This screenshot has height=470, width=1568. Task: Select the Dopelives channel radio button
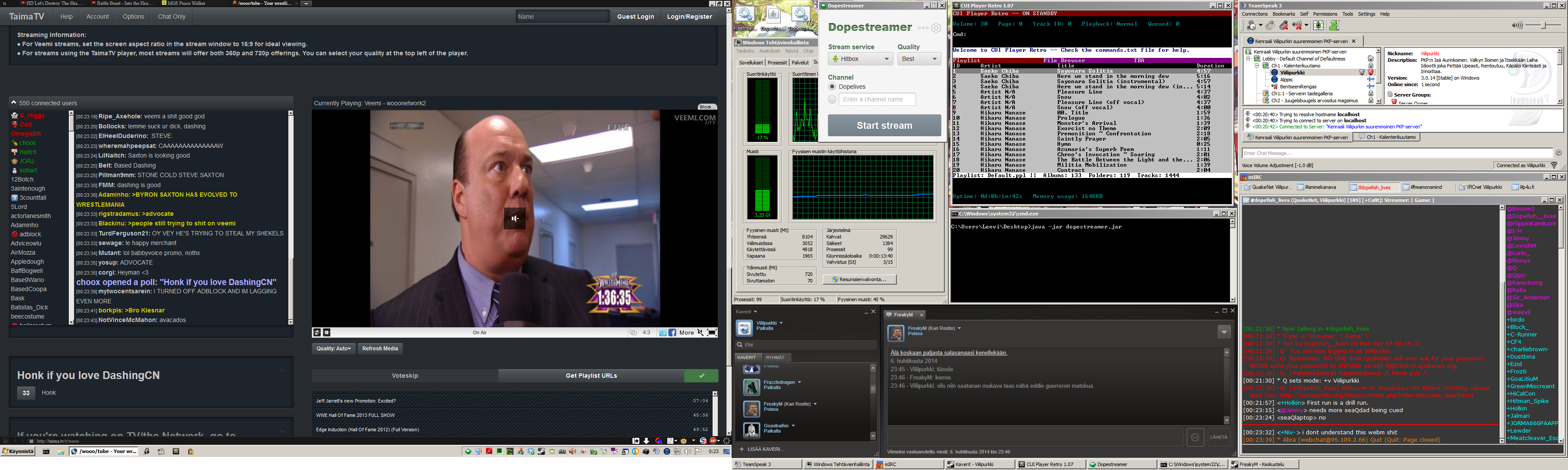(x=832, y=87)
